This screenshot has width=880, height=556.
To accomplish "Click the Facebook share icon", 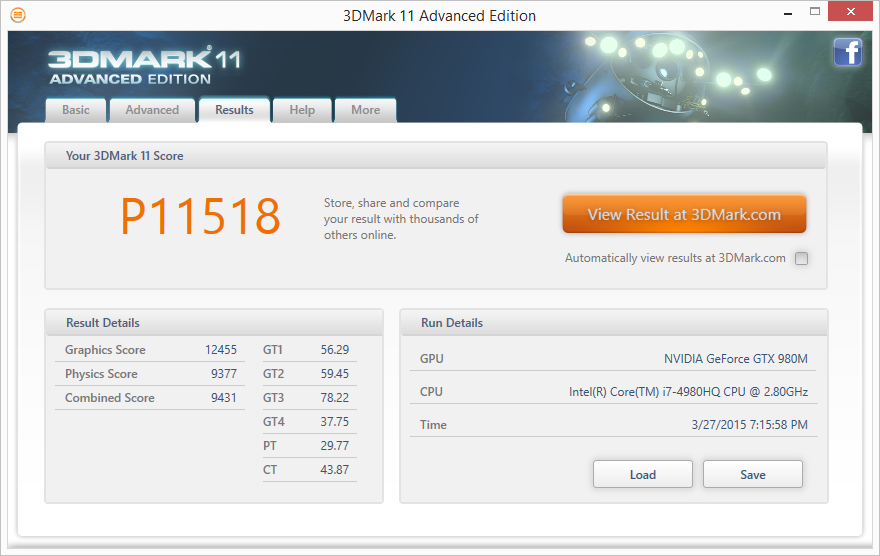I will (847, 52).
